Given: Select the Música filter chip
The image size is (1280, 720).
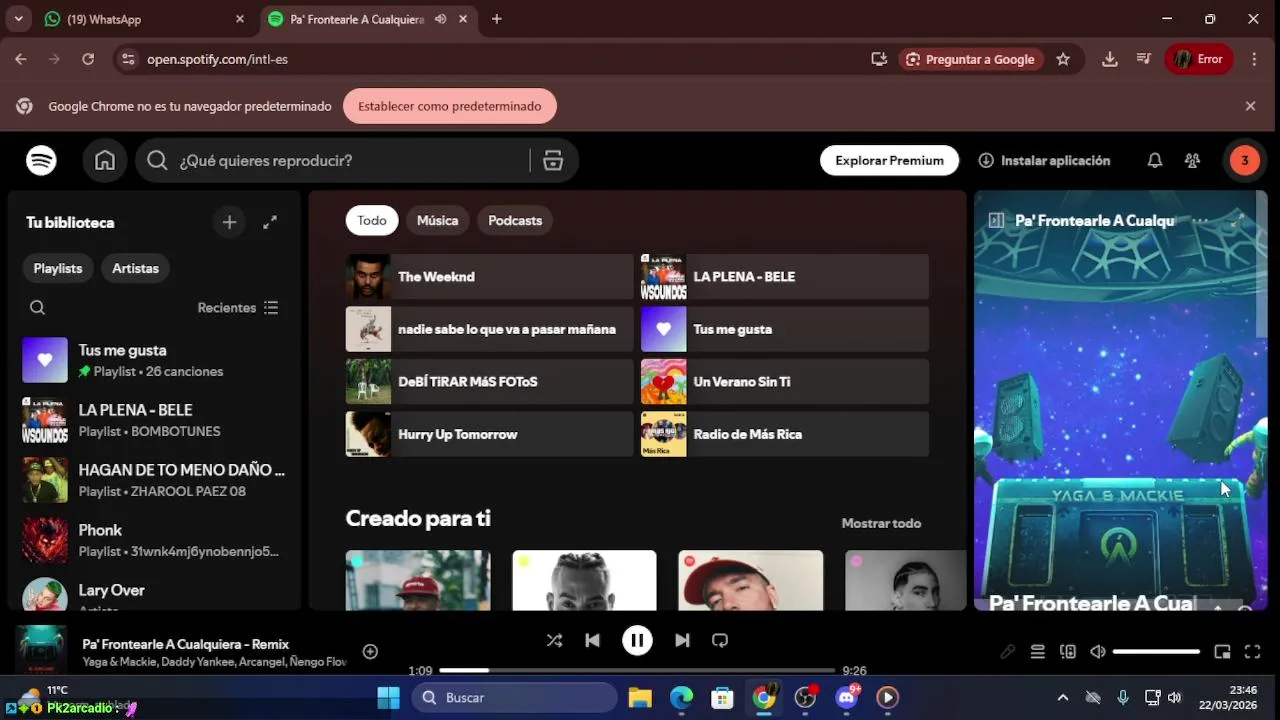Looking at the screenshot, I should (437, 220).
